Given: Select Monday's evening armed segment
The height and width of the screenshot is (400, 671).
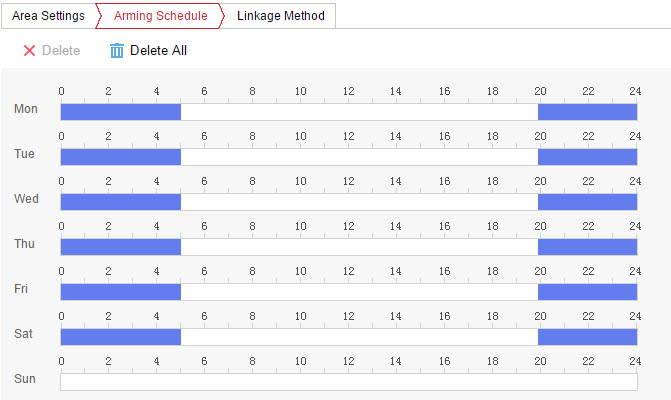Looking at the screenshot, I should 587,111.
